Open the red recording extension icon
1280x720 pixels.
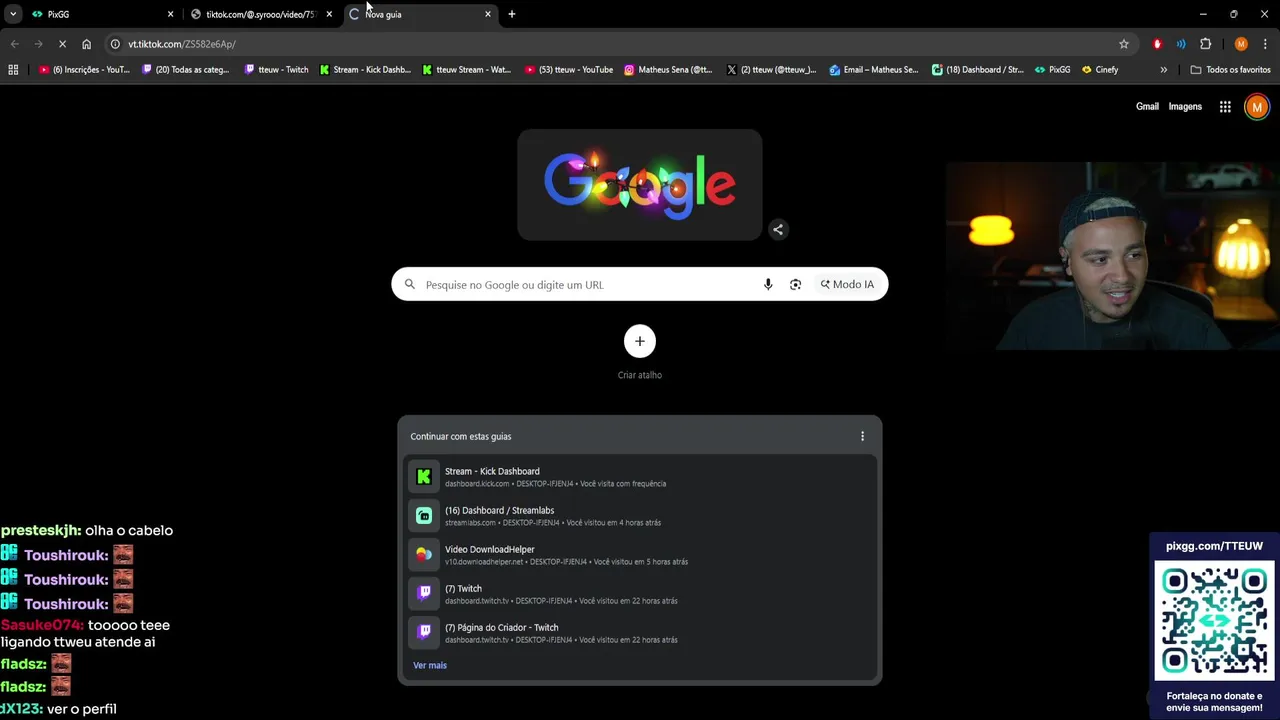pyautogui.click(x=1157, y=44)
